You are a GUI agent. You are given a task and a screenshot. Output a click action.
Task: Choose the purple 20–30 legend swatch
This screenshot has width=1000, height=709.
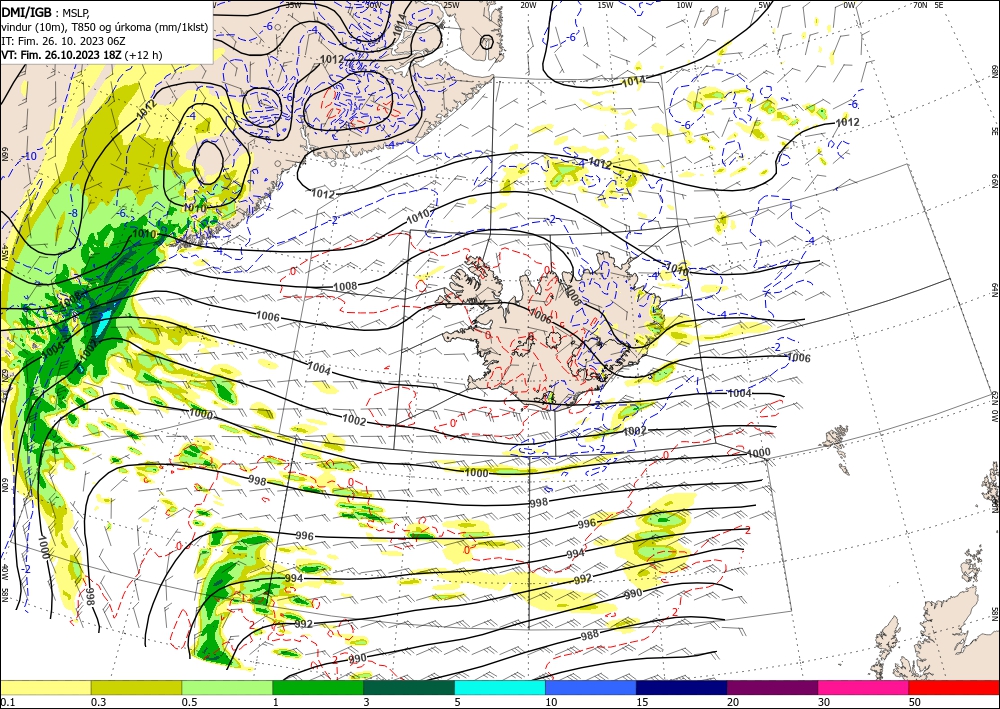(x=772, y=687)
